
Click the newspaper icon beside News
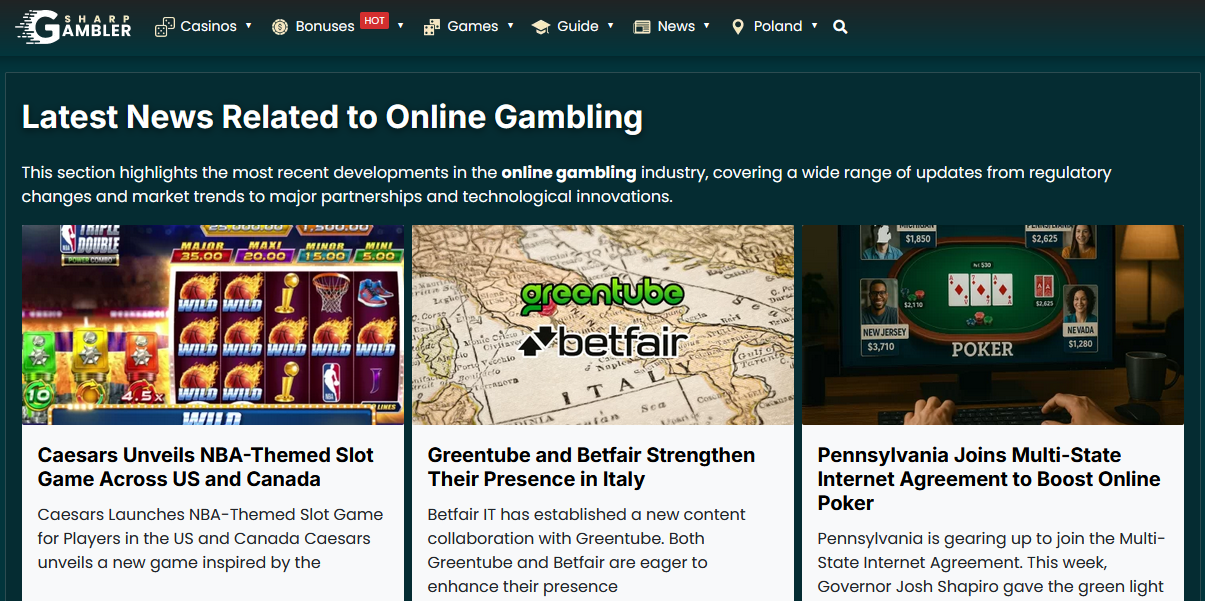coord(642,27)
